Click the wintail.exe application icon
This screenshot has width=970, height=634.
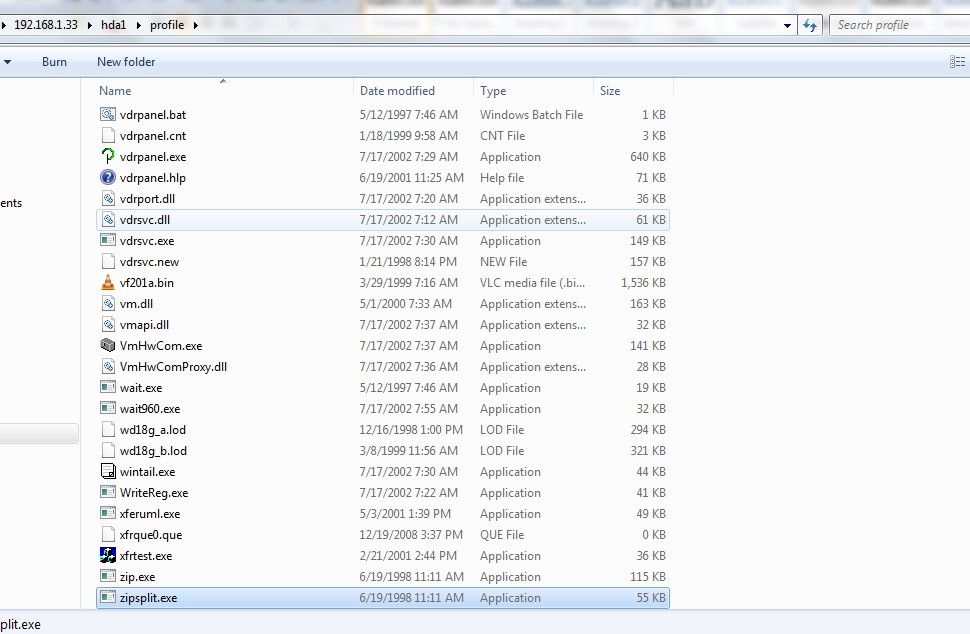[108, 472]
